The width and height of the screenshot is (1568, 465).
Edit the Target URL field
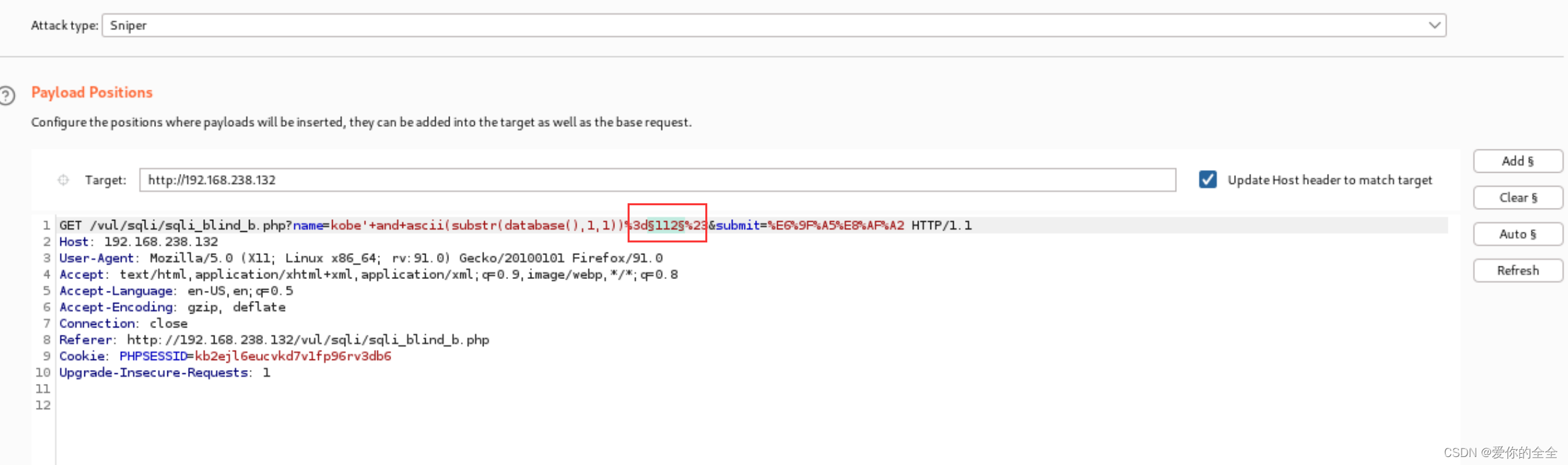click(x=657, y=180)
